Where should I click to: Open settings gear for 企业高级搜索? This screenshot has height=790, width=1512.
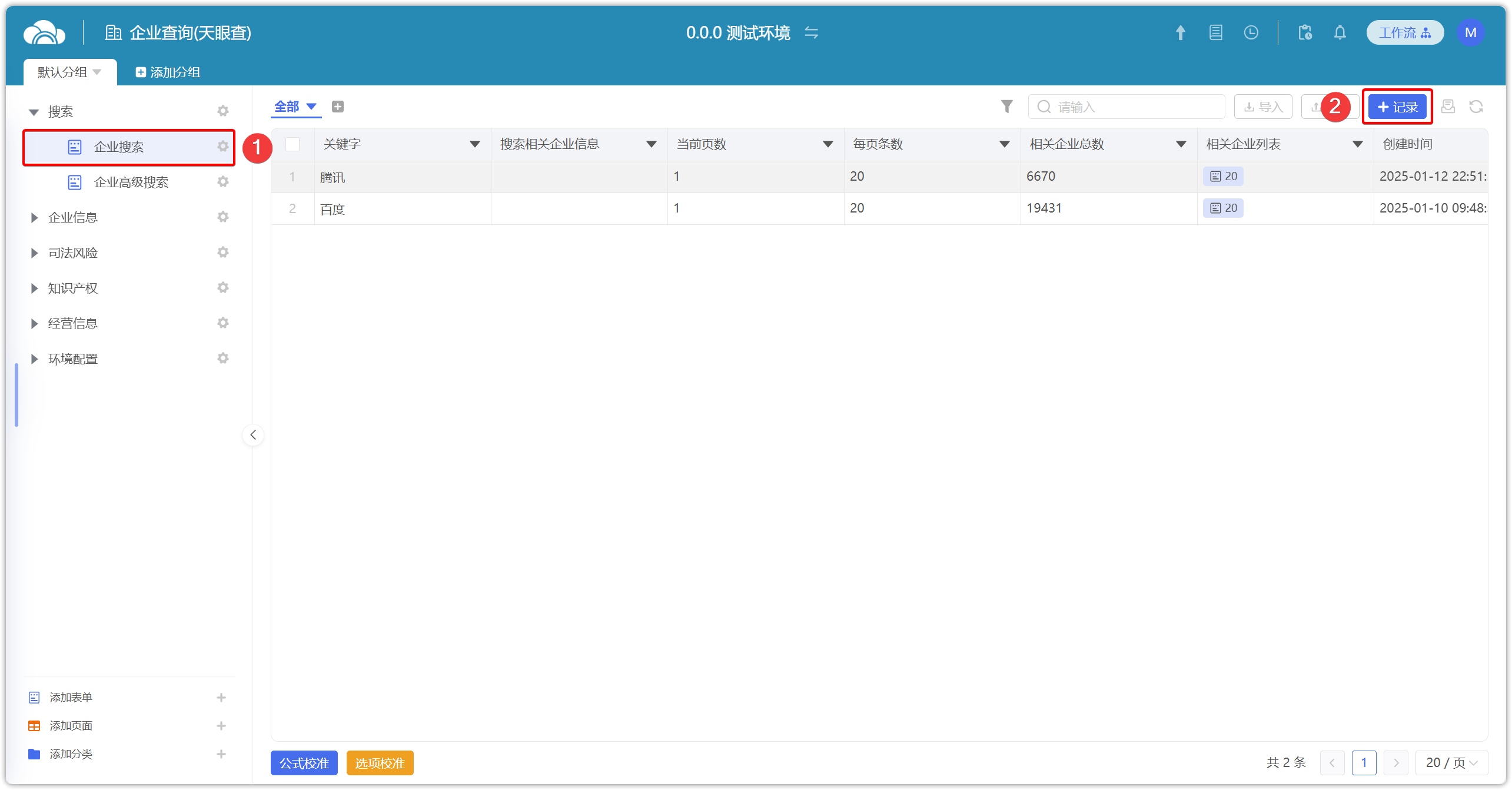222,181
